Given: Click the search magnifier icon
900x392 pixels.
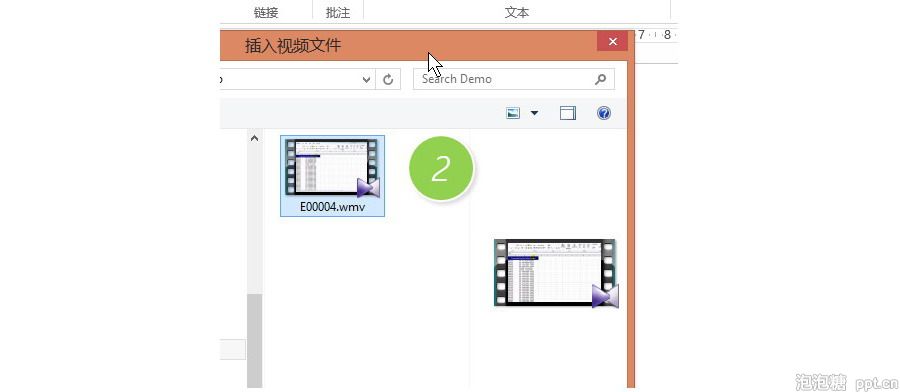Looking at the screenshot, I should coord(600,79).
